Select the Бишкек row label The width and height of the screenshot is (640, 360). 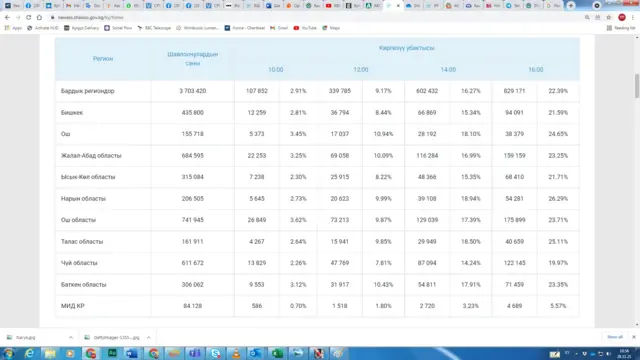[x=72, y=113]
